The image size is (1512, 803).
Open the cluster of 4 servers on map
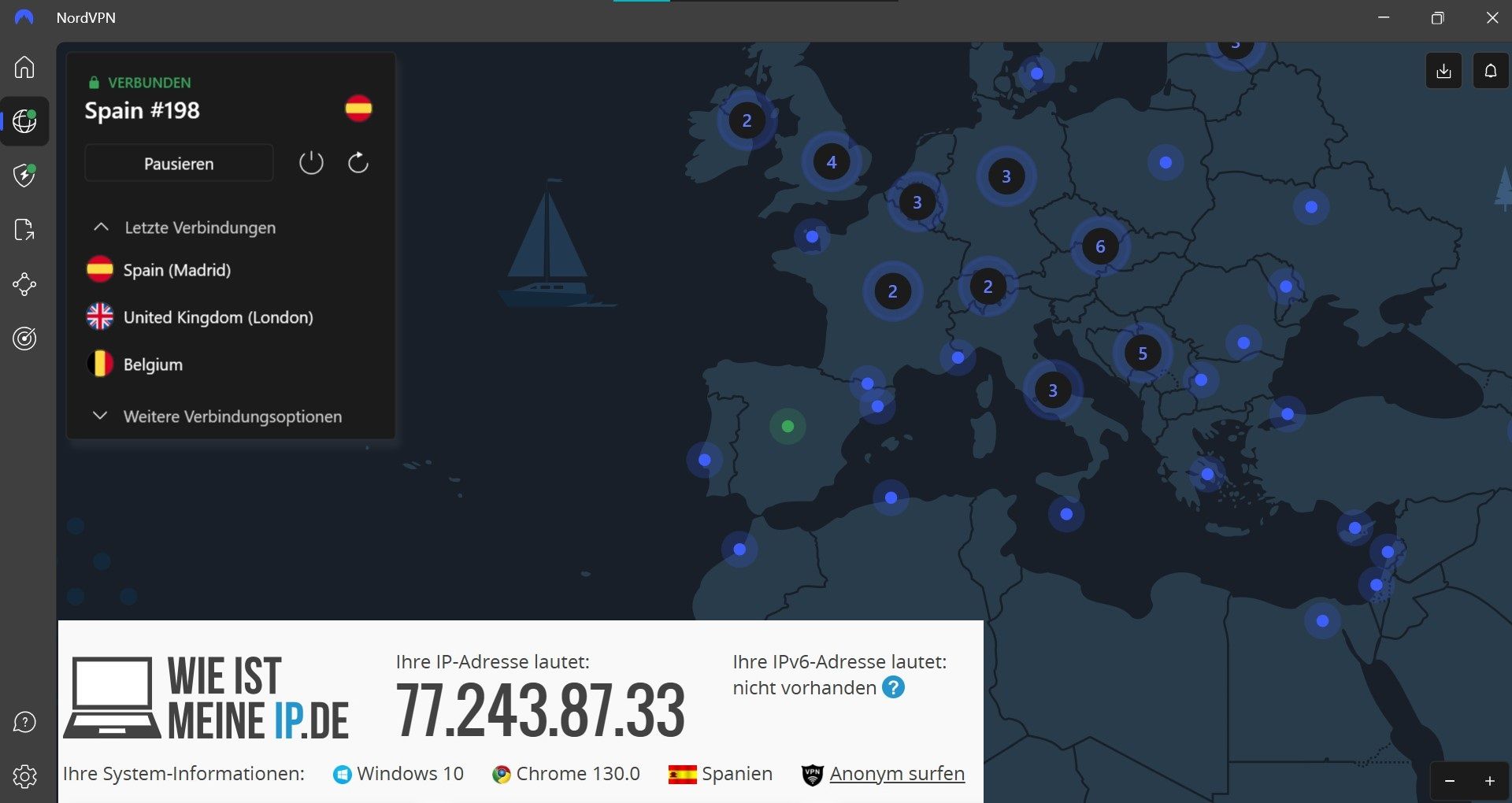pyautogui.click(x=832, y=162)
